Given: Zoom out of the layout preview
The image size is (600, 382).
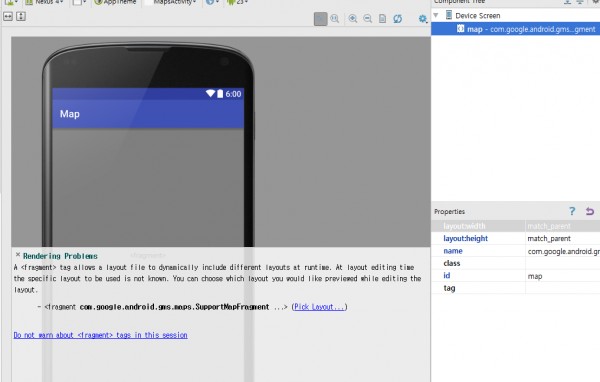Looking at the screenshot, I should (x=368, y=19).
